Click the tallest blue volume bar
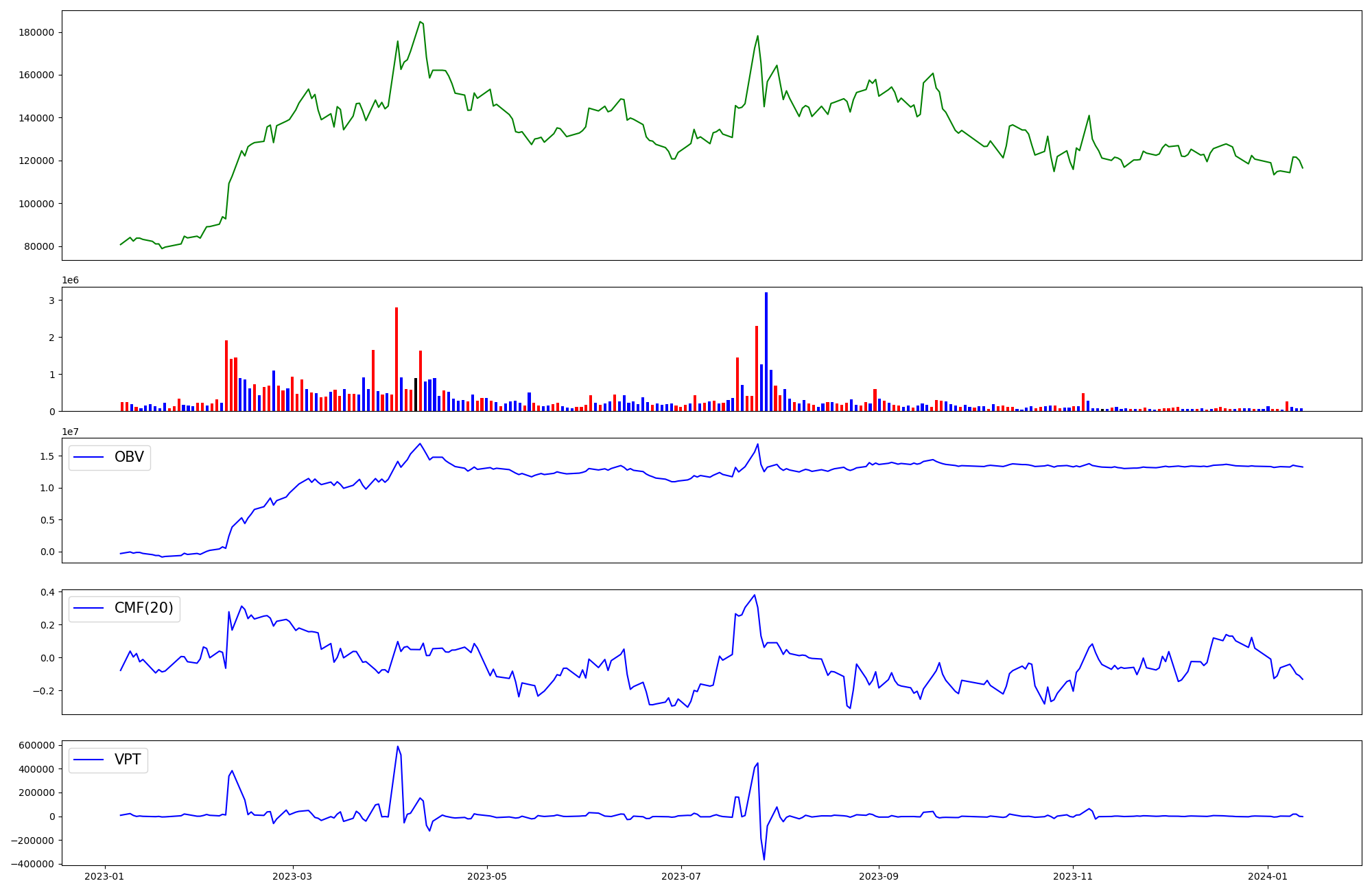This screenshot has width=1372, height=892. point(766,351)
